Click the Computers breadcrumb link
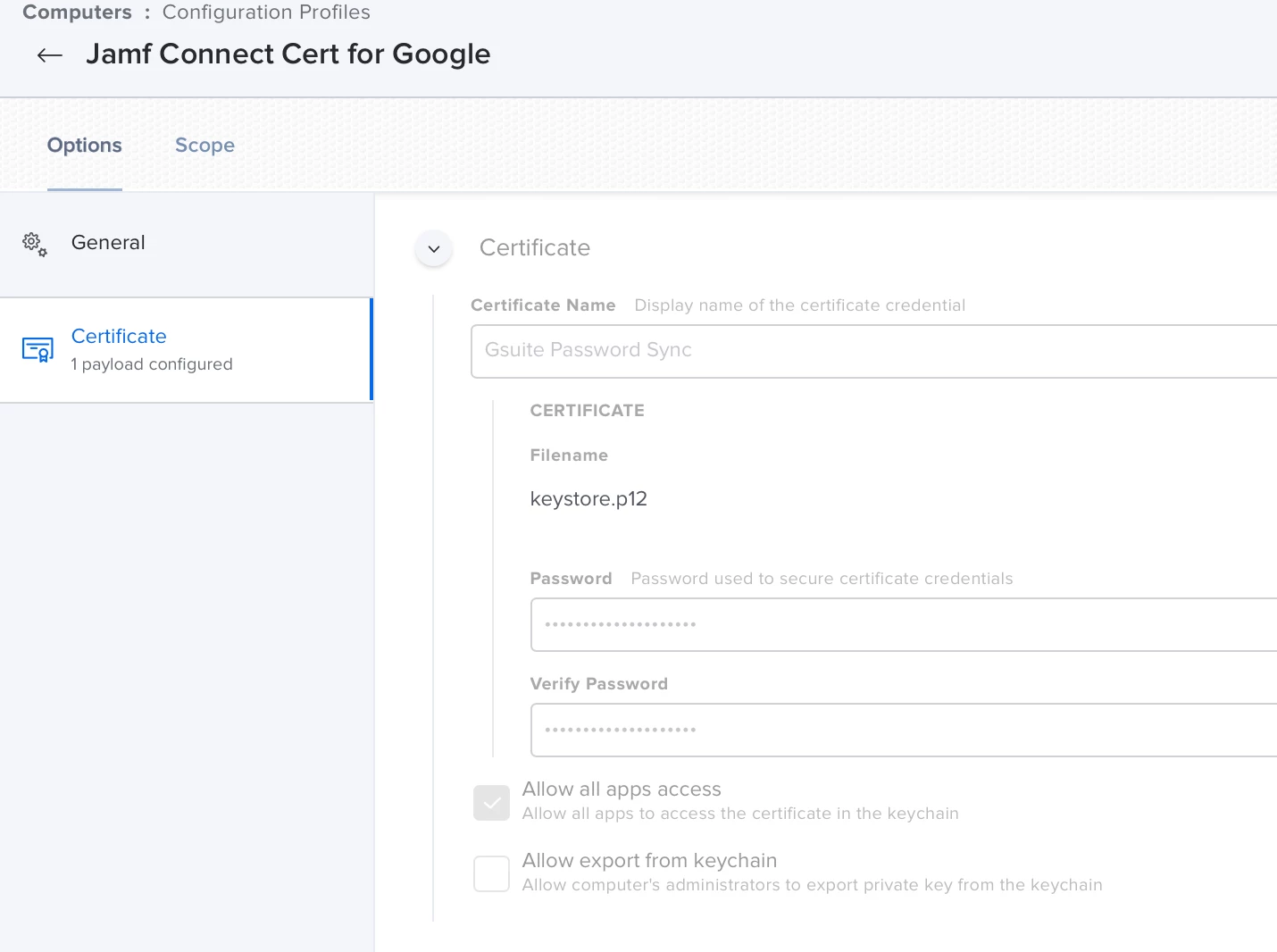The width and height of the screenshot is (1277, 952). click(77, 13)
